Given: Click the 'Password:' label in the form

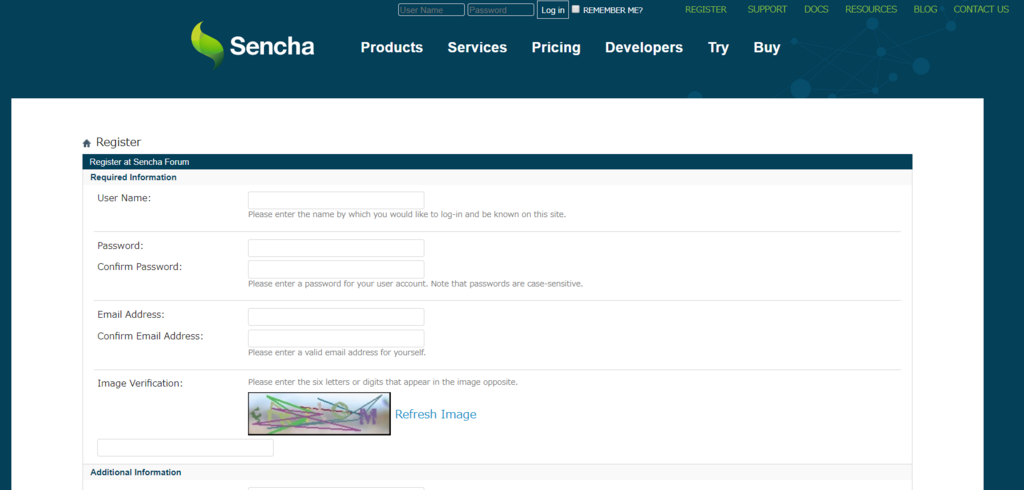Looking at the screenshot, I should [x=120, y=246].
